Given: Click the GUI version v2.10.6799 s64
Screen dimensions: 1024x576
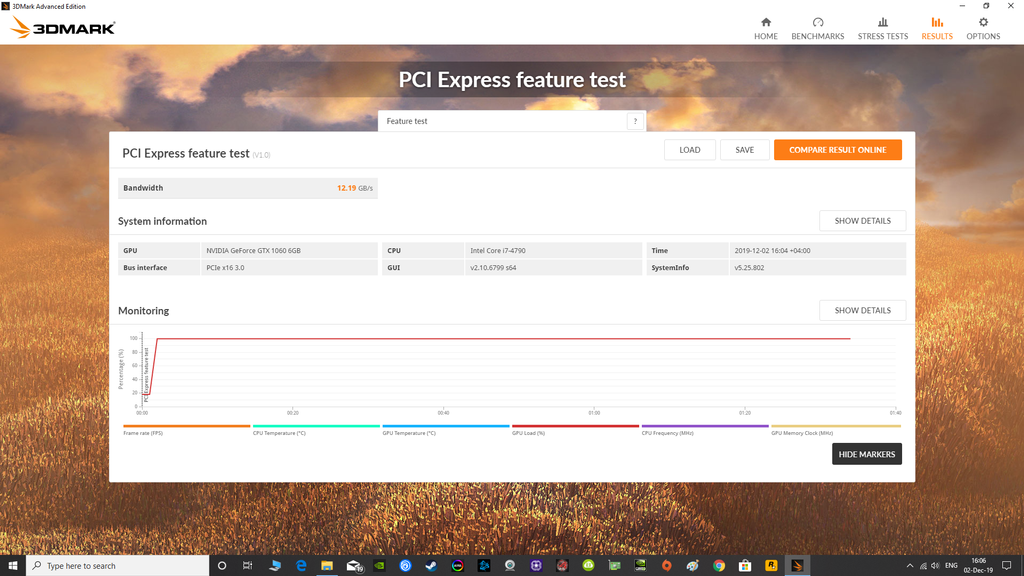Looking at the screenshot, I should click(x=493, y=268).
